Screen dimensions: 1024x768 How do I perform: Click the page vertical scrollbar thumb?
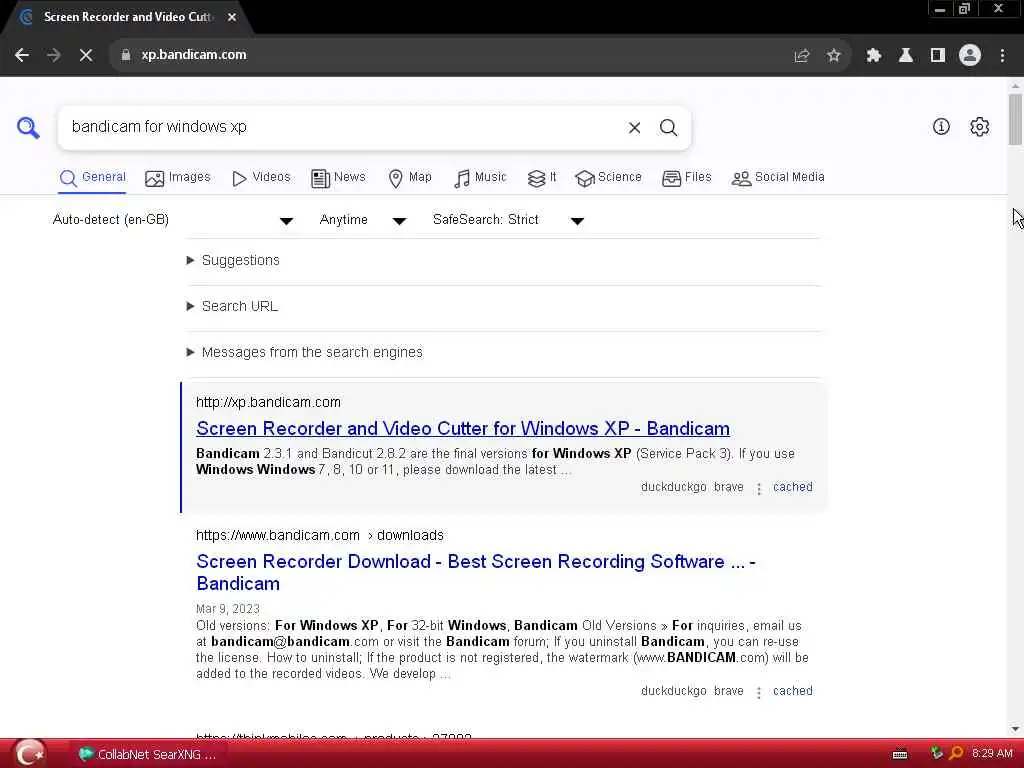[x=1015, y=119]
